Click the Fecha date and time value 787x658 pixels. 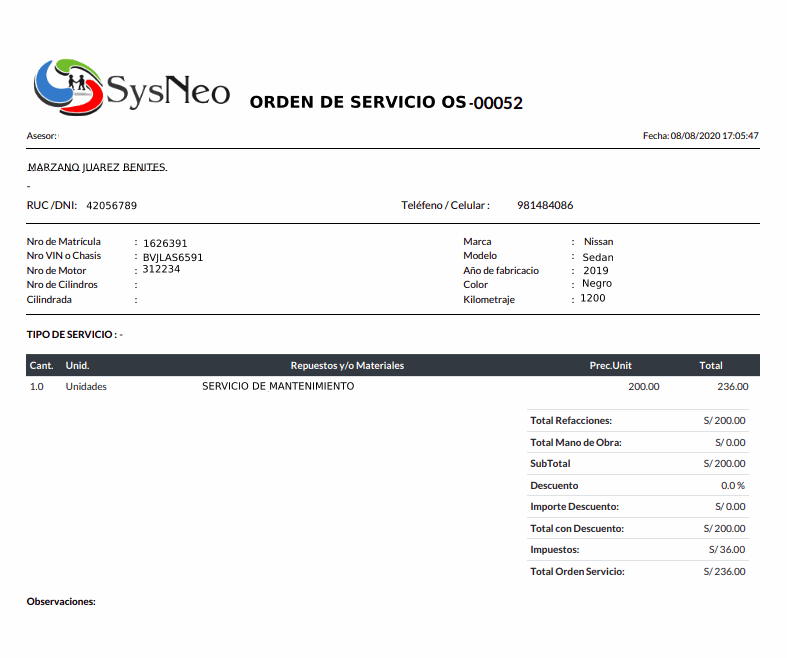tap(714, 135)
